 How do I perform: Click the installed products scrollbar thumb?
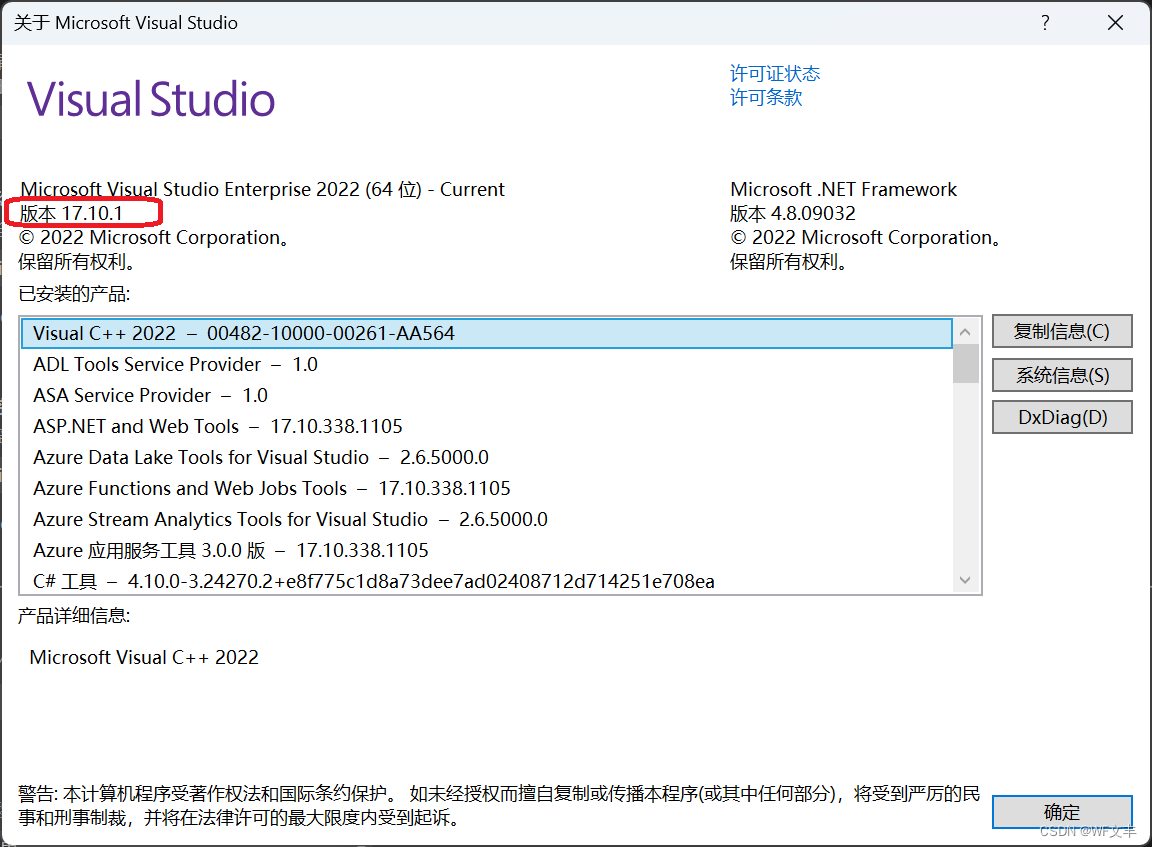click(965, 364)
